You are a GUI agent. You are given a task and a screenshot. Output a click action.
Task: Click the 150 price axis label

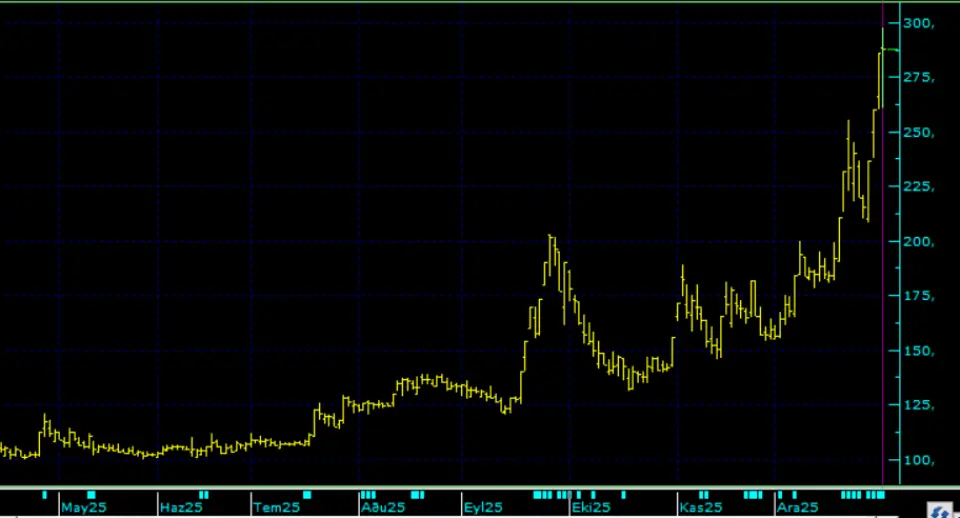click(x=918, y=351)
